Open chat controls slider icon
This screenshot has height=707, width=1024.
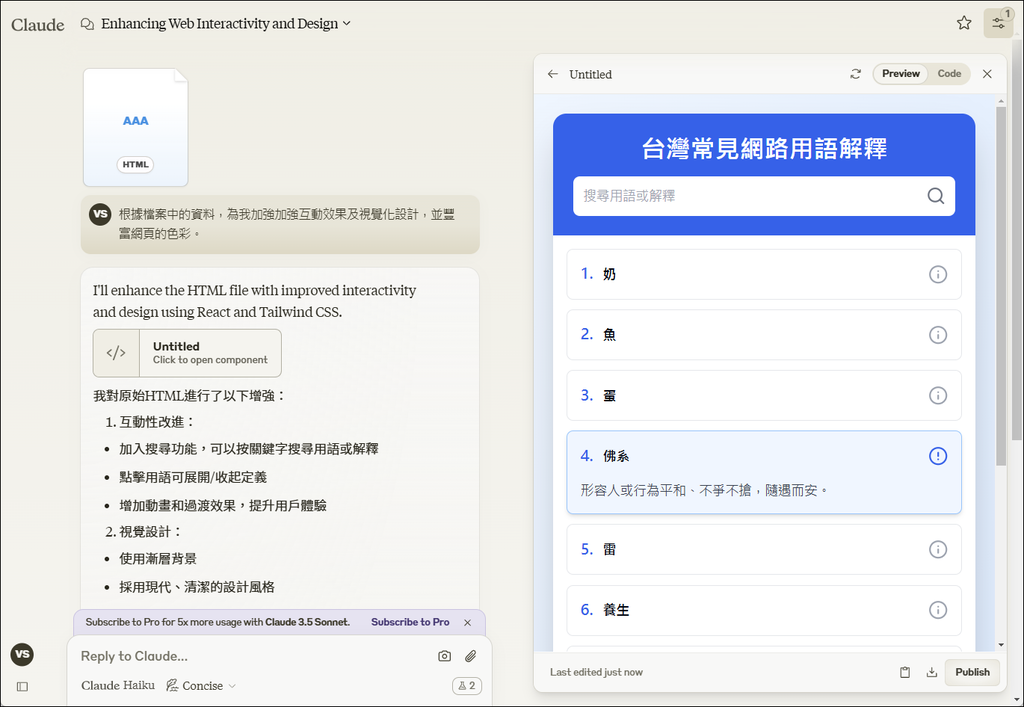[998, 24]
